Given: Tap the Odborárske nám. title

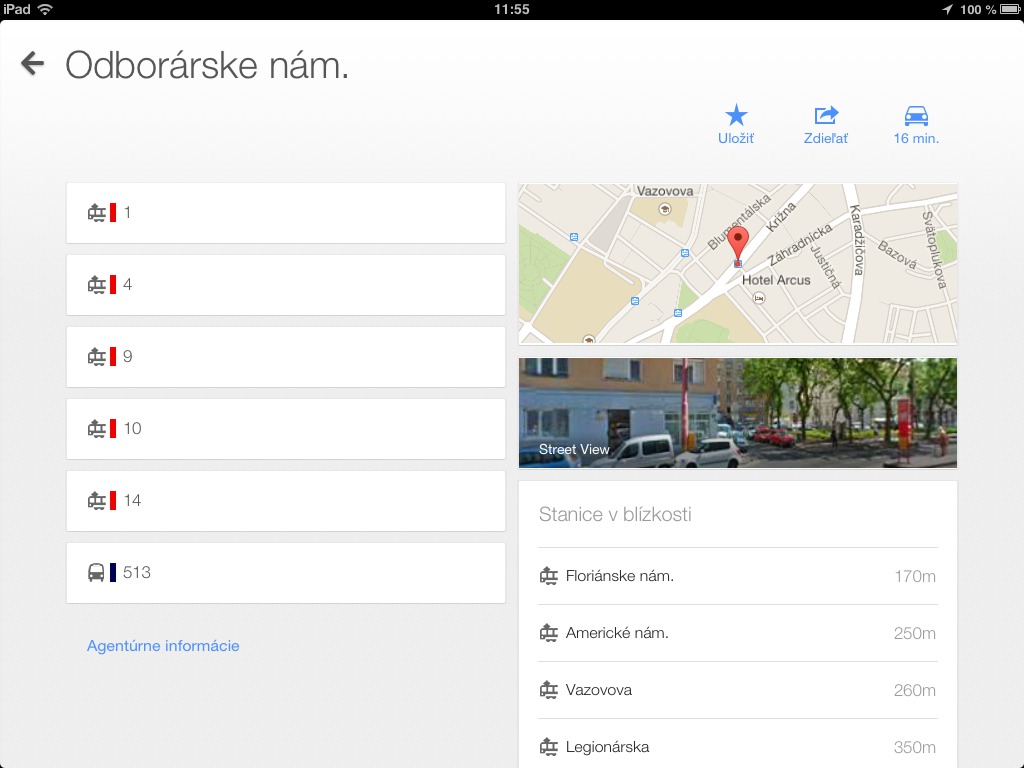Looking at the screenshot, I should tap(207, 65).
